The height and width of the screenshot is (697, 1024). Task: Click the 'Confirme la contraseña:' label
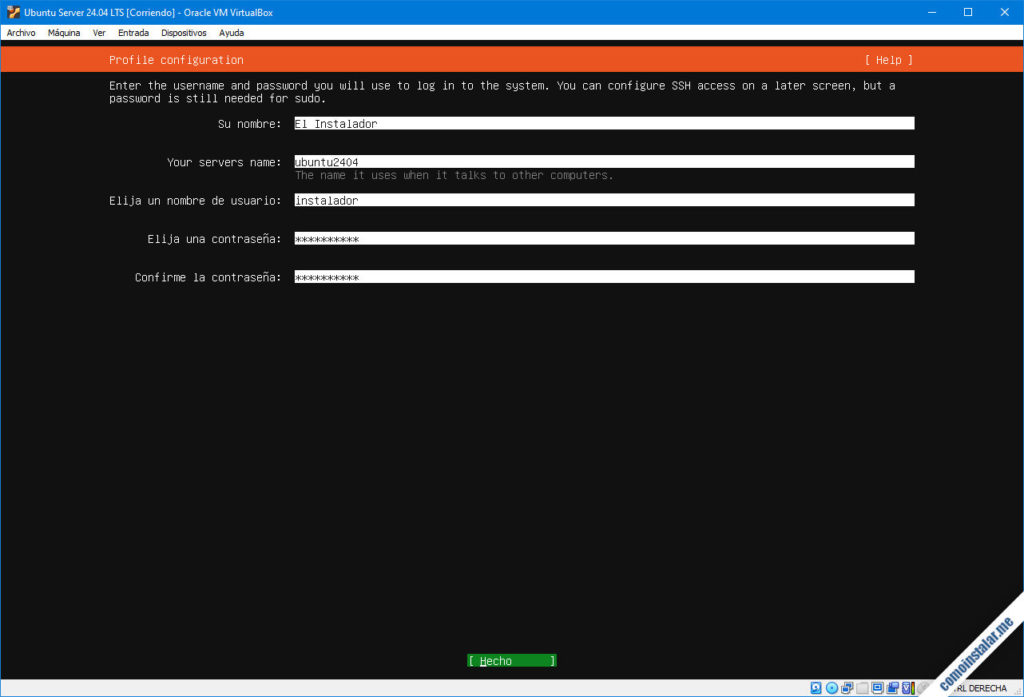tap(208, 278)
